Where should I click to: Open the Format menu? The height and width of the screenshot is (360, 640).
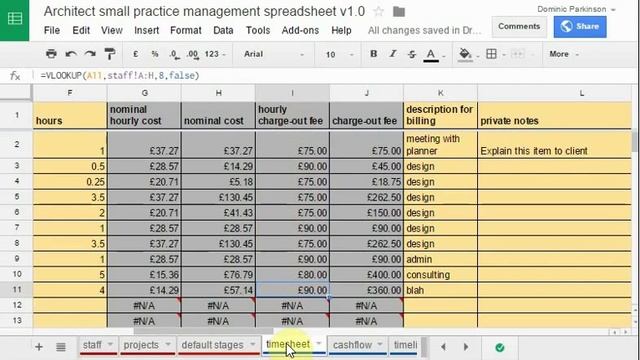click(186, 30)
